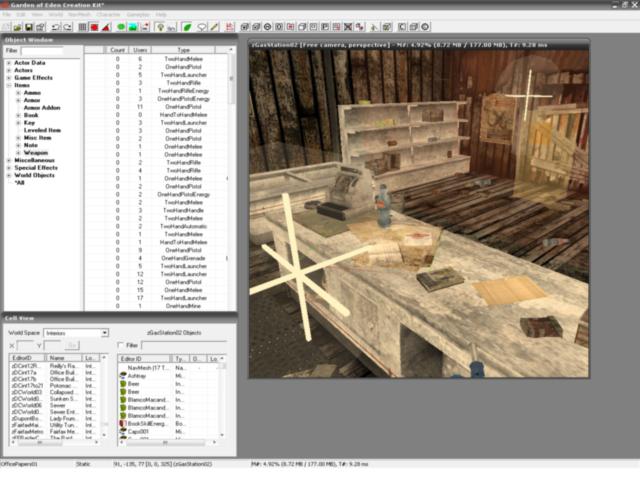Click the green blob heightmap editing icon
640x480 pixels.
point(121,27)
